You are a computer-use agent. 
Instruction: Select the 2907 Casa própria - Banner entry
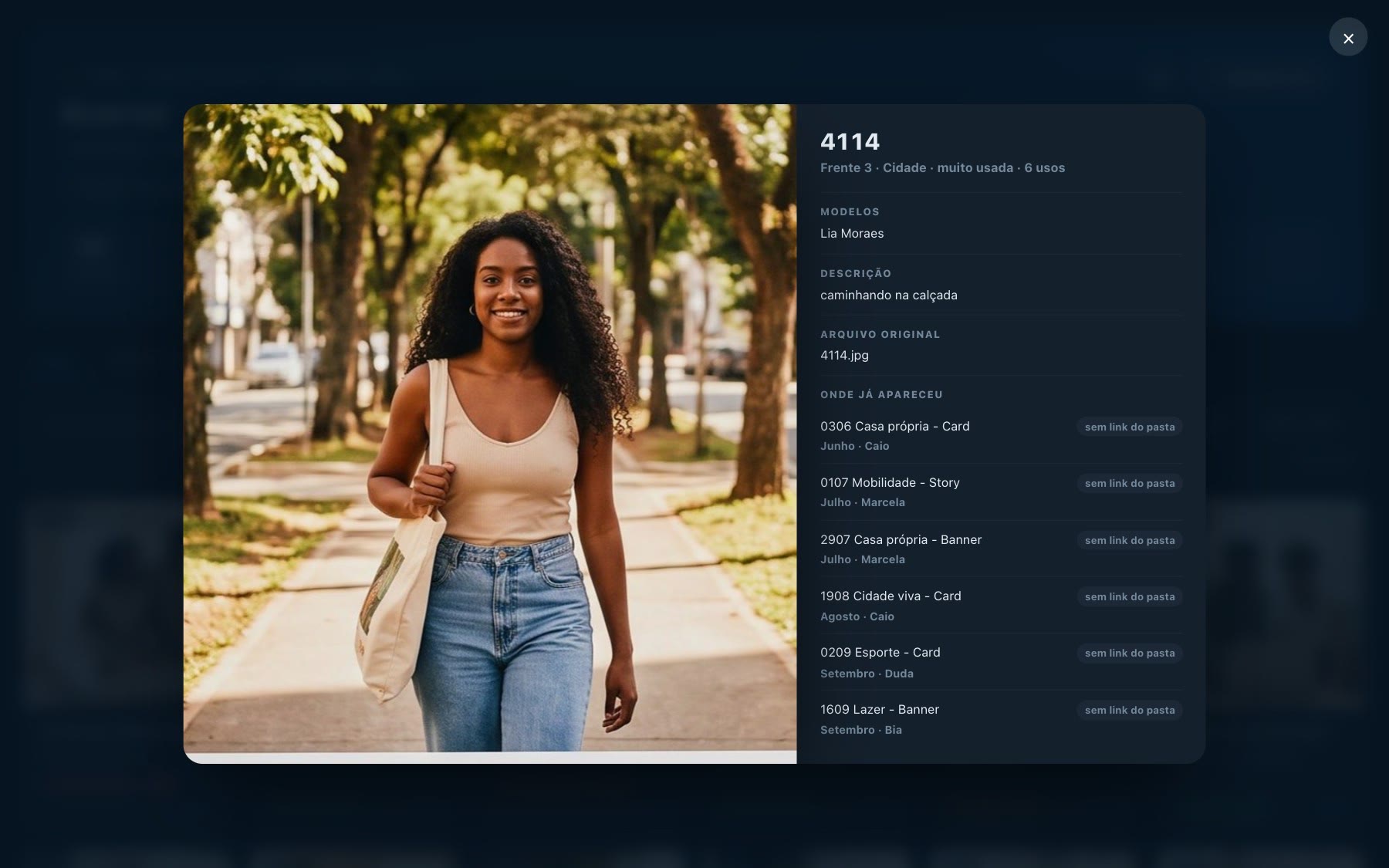(1001, 549)
